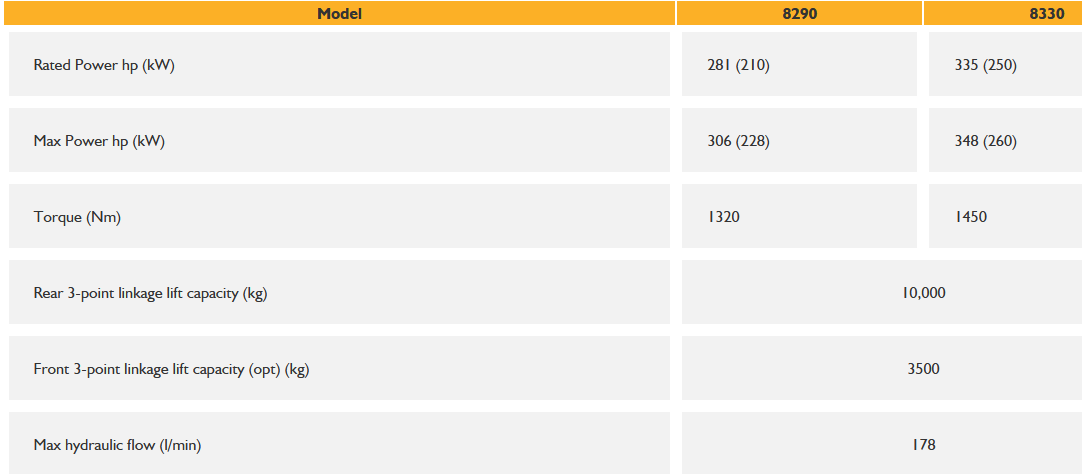Click the Model column header
The height and width of the screenshot is (474, 1082).
[339, 13]
